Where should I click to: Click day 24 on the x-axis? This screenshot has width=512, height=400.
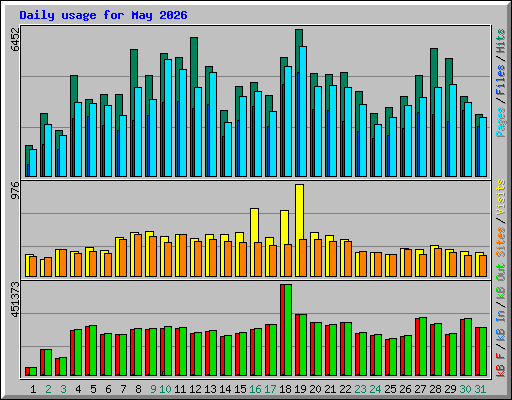click(x=375, y=389)
